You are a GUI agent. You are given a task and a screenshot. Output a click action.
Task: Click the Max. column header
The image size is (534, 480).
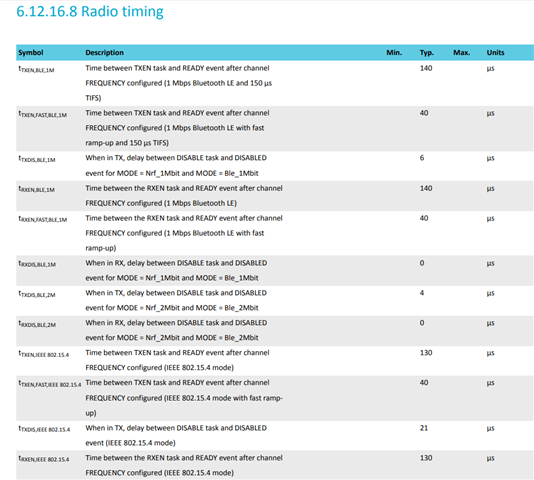pos(461,52)
